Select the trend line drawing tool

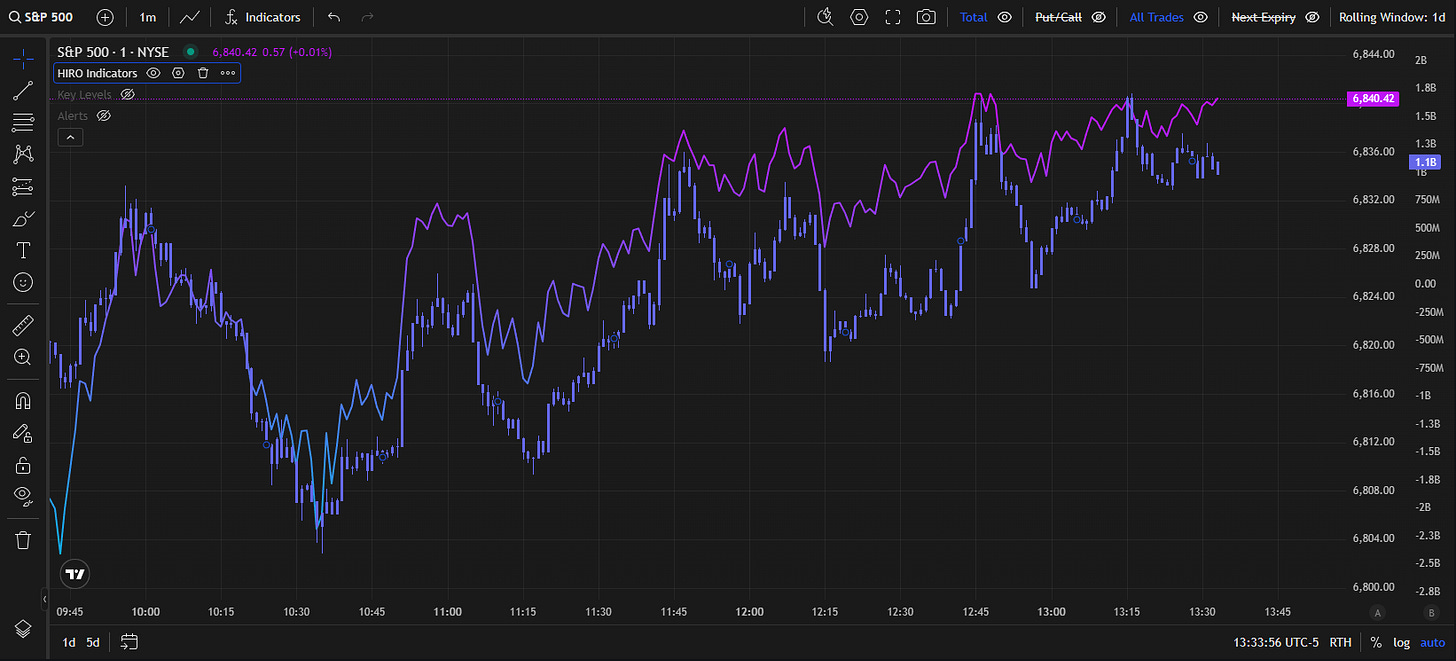pyautogui.click(x=23, y=92)
